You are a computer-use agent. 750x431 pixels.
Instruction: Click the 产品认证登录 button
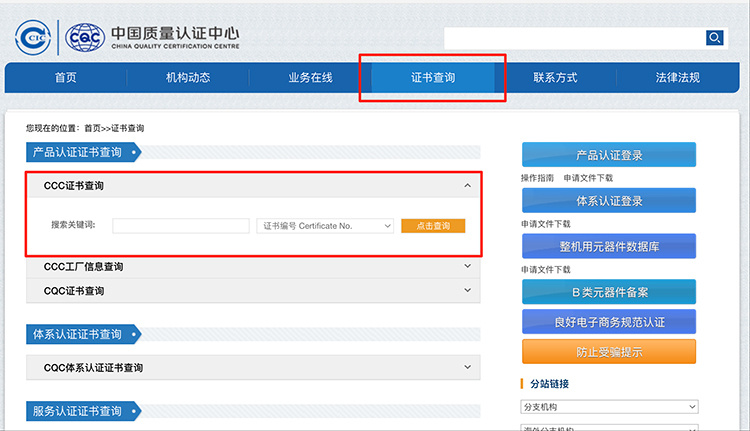point(609,155)
